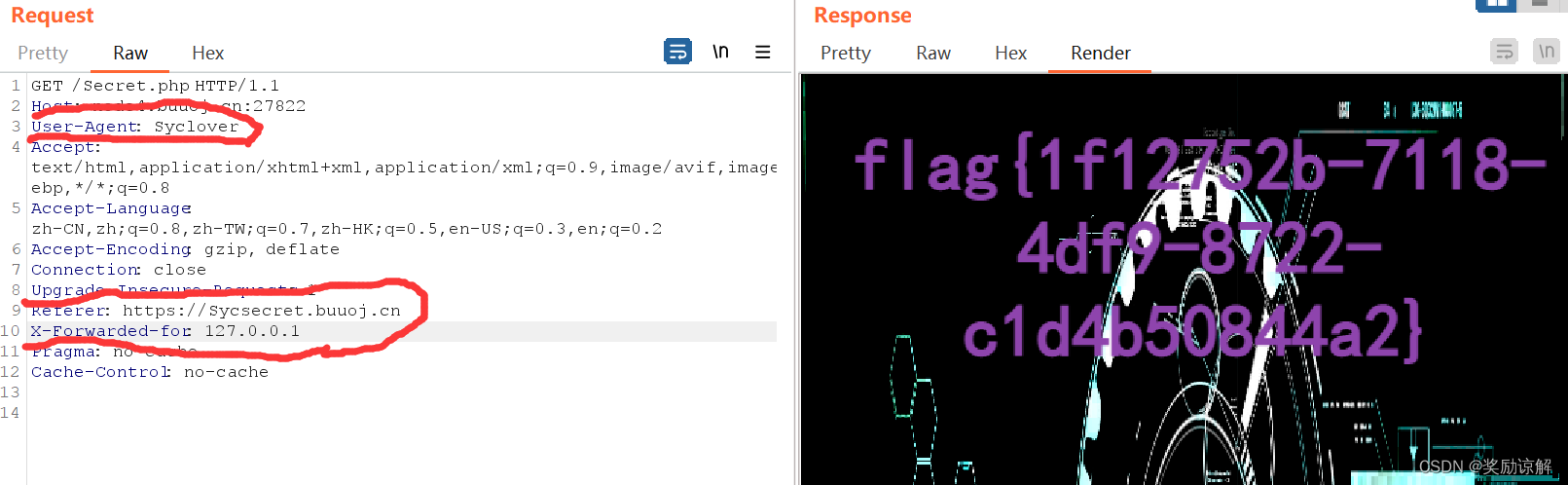
Task: Click the Request panel title
Action: tap(53, 16)
